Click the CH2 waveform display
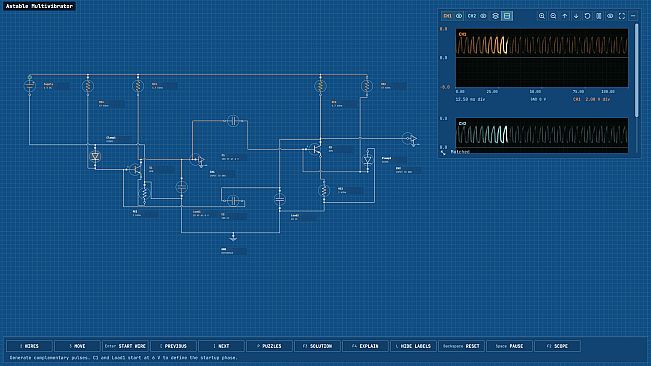The height and width of the screenshot is (366, 651). pos(542,135)
